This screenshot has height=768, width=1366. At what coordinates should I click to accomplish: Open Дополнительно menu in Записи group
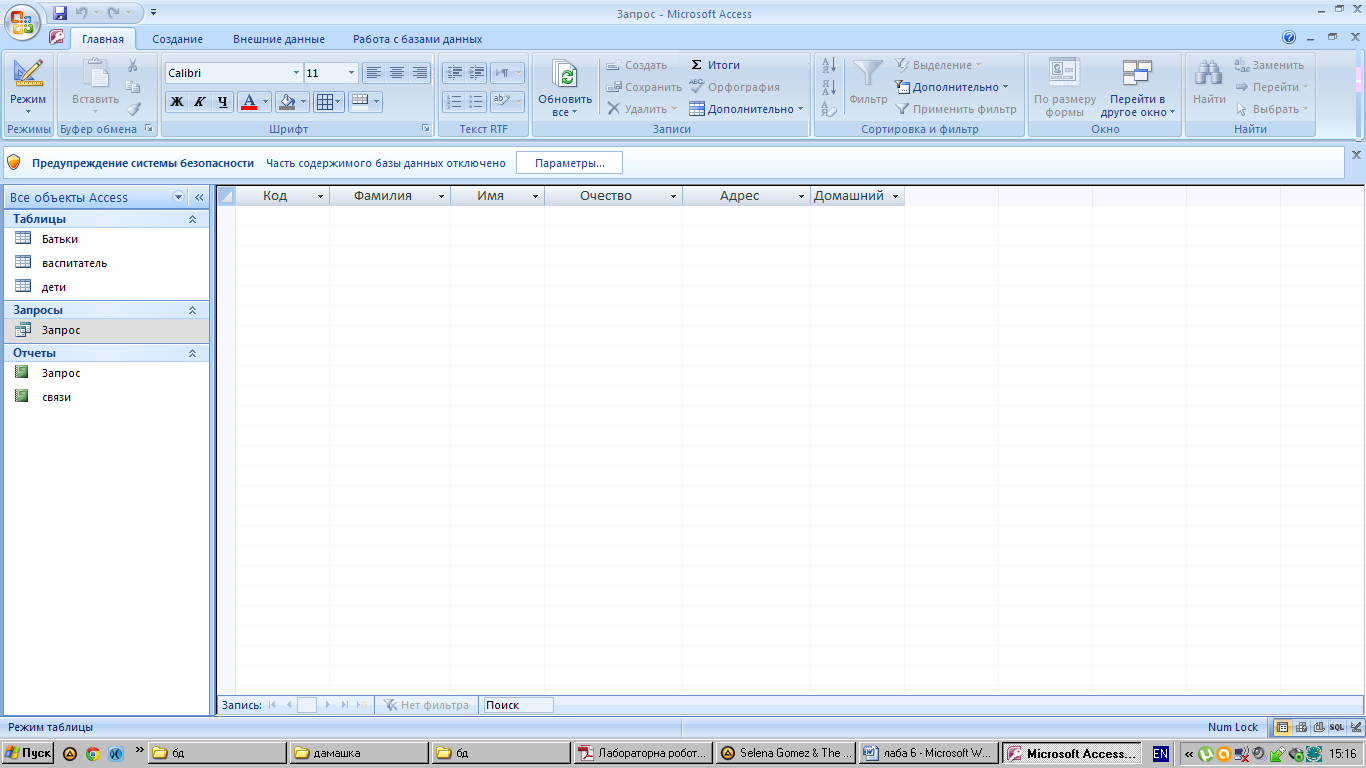click(746, 109)
